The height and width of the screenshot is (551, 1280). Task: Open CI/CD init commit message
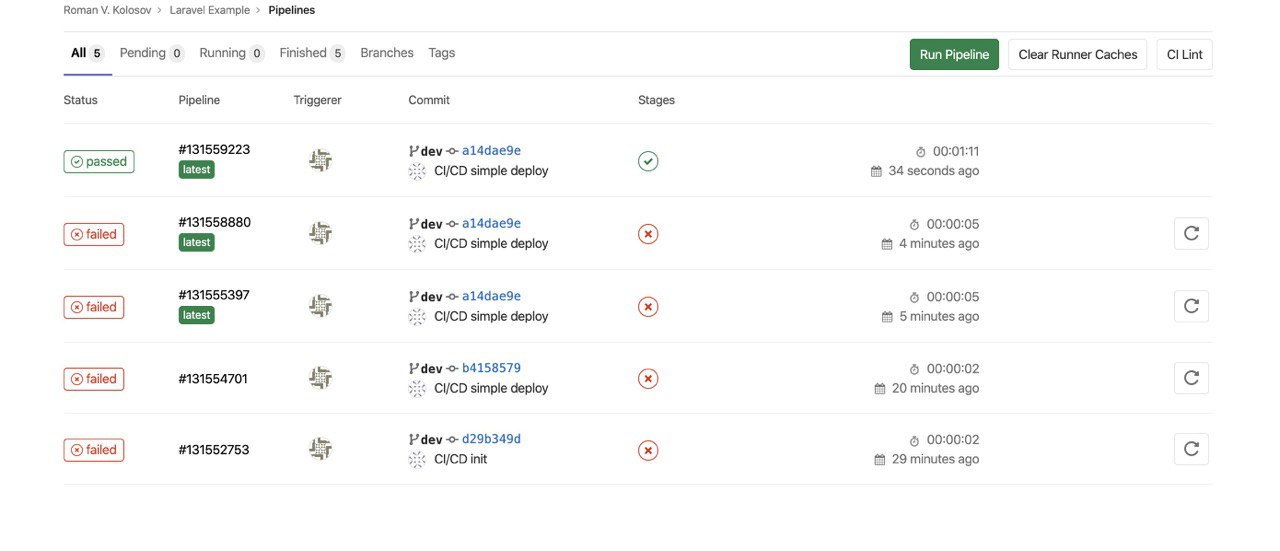point(461,460)
